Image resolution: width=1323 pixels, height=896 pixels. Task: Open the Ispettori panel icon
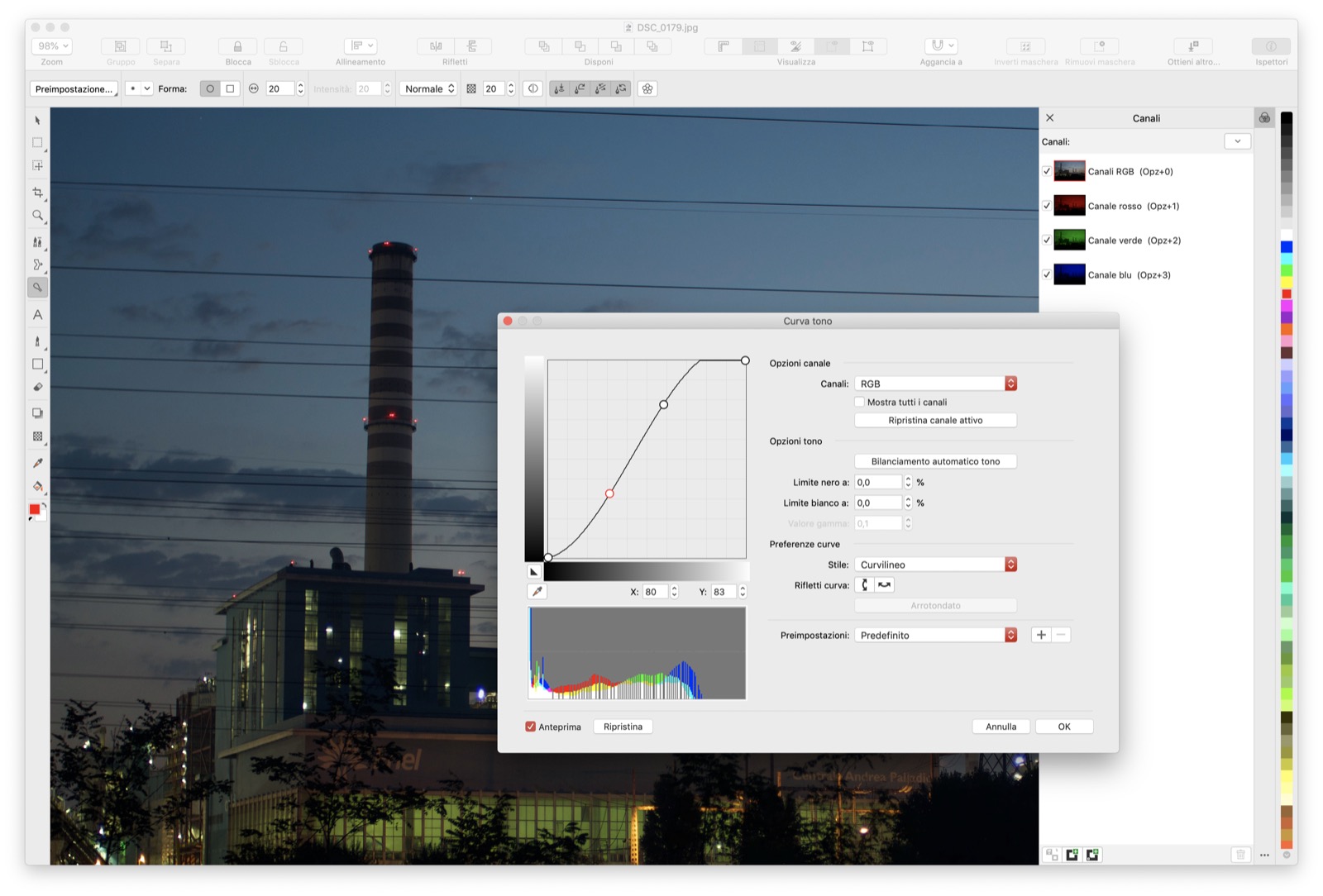(x=1270, y=46)
